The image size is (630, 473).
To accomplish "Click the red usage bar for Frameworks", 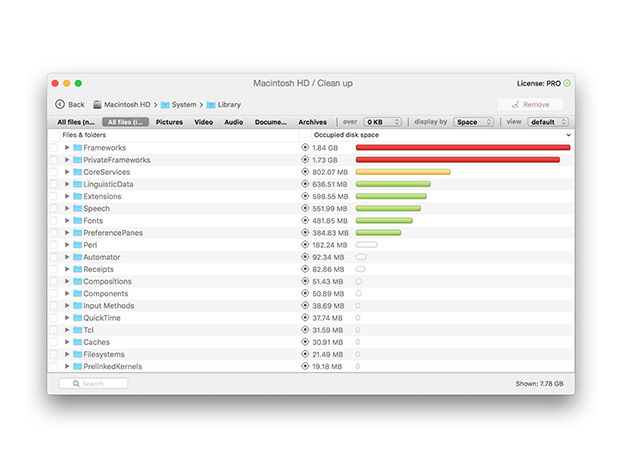I will 463,147.
